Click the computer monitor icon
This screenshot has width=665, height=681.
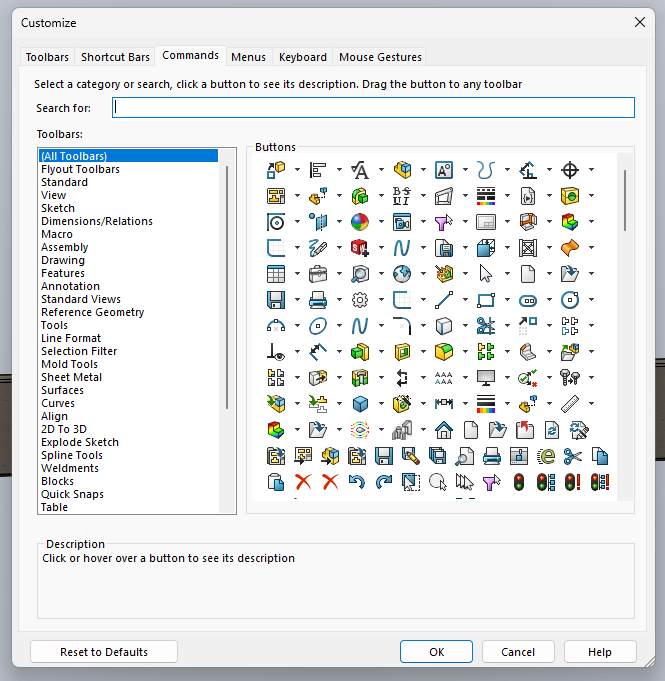486,378
